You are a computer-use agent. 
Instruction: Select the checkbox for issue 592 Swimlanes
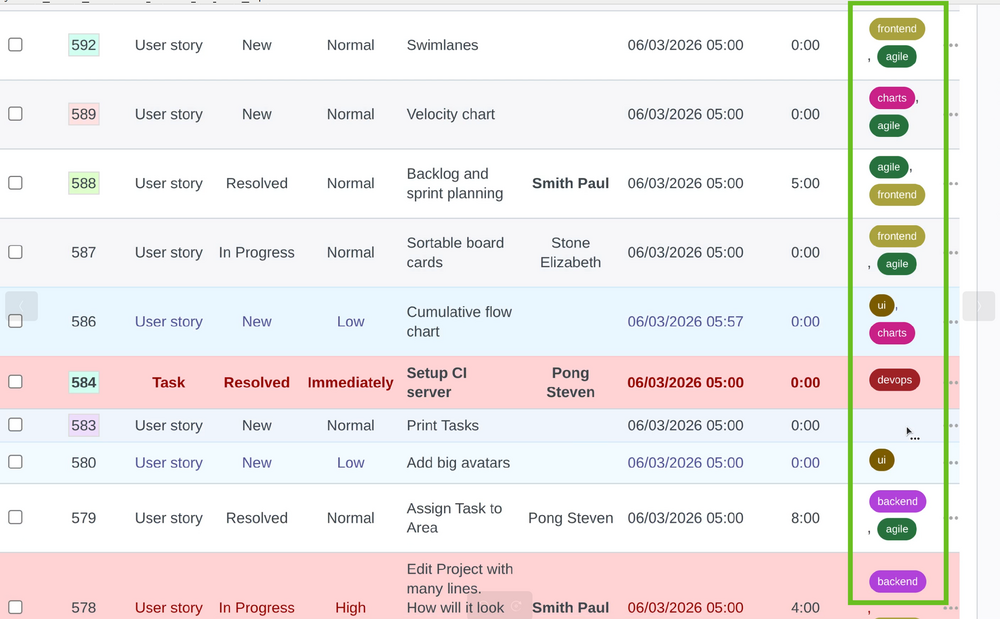(15, 45)
